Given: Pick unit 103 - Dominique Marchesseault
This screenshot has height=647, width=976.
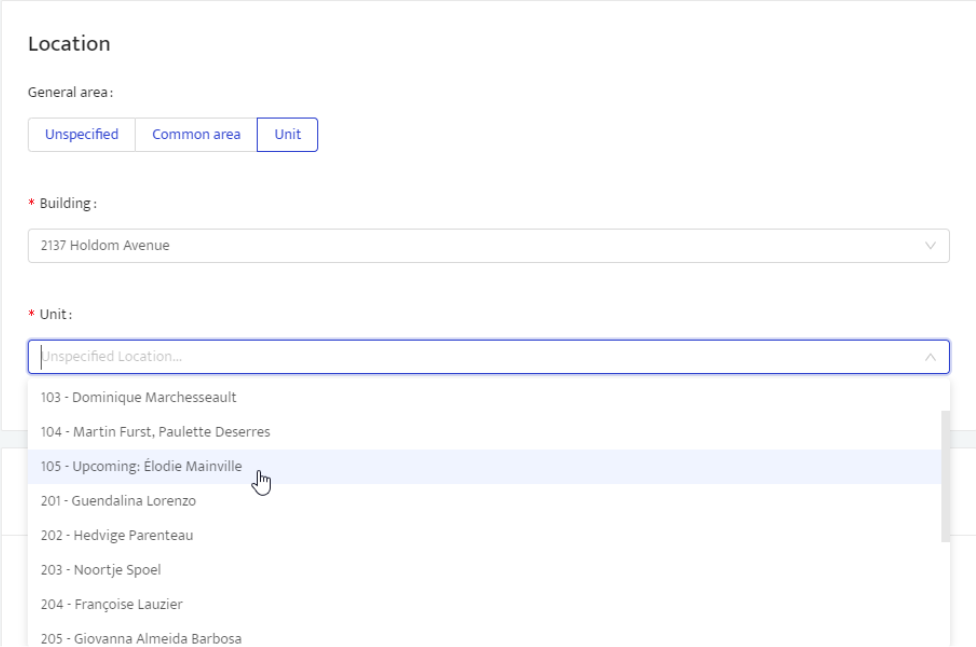Looking at the screenshot, I should 139,397.
